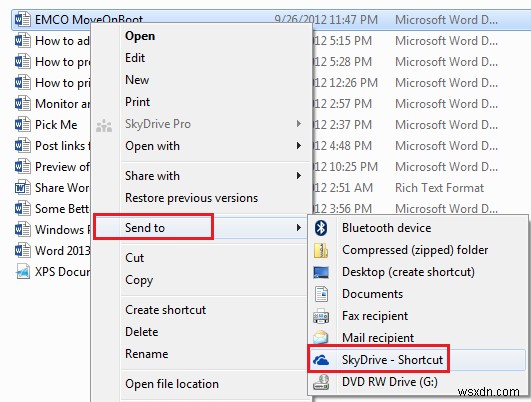
Task: Click the Documents page icon in submenu
Action: point(321,294)
